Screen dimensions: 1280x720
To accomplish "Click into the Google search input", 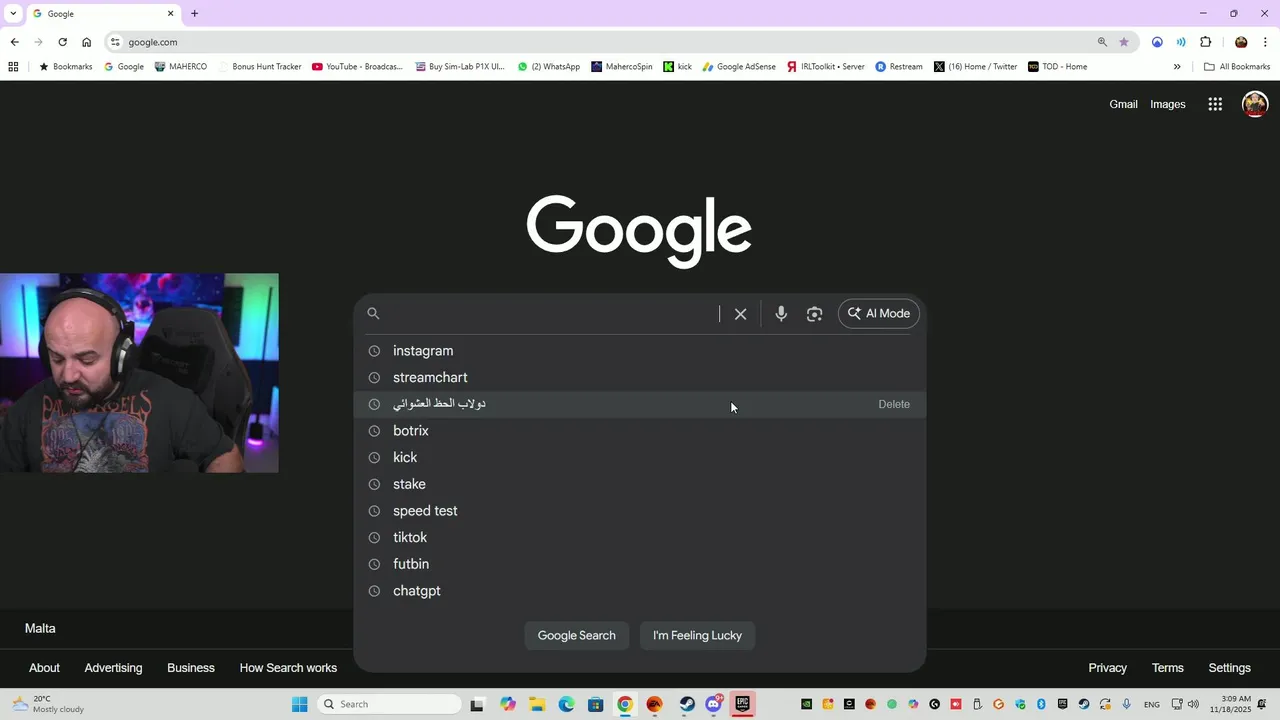I will pos(553,313).
